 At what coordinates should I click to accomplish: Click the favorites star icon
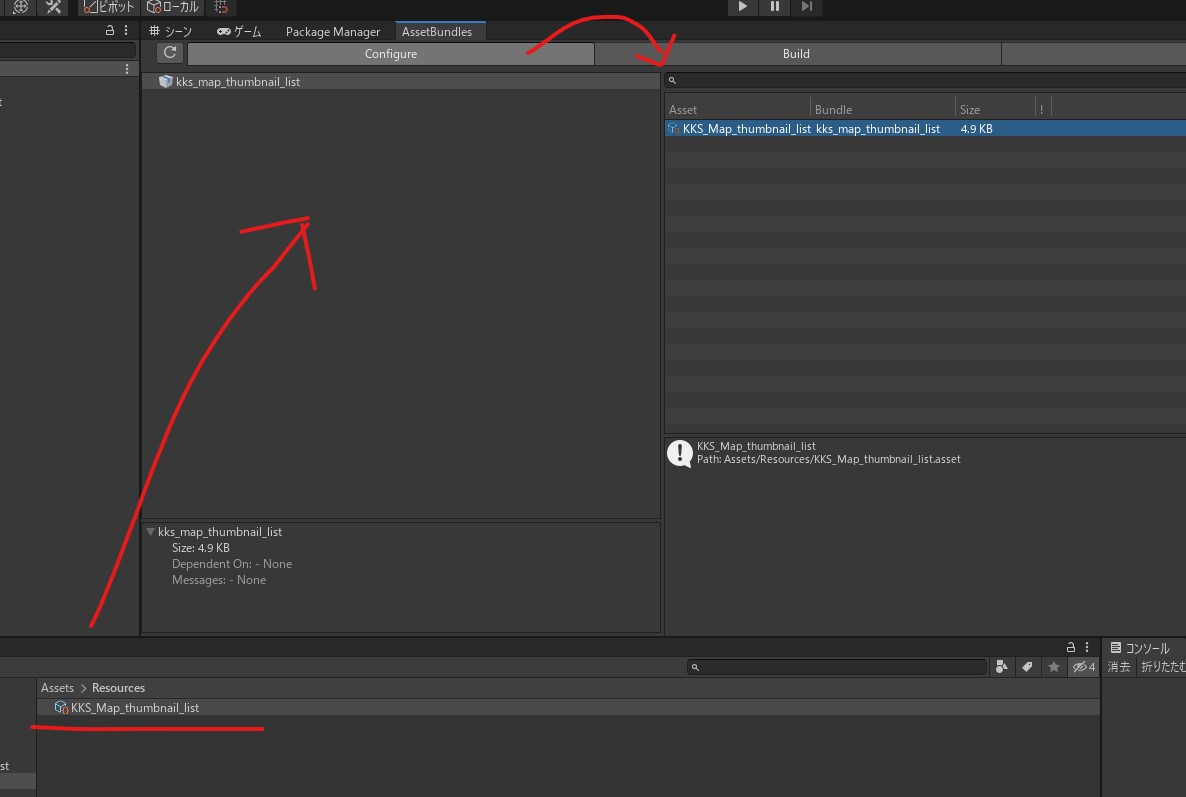click(x=1053, y=667)
